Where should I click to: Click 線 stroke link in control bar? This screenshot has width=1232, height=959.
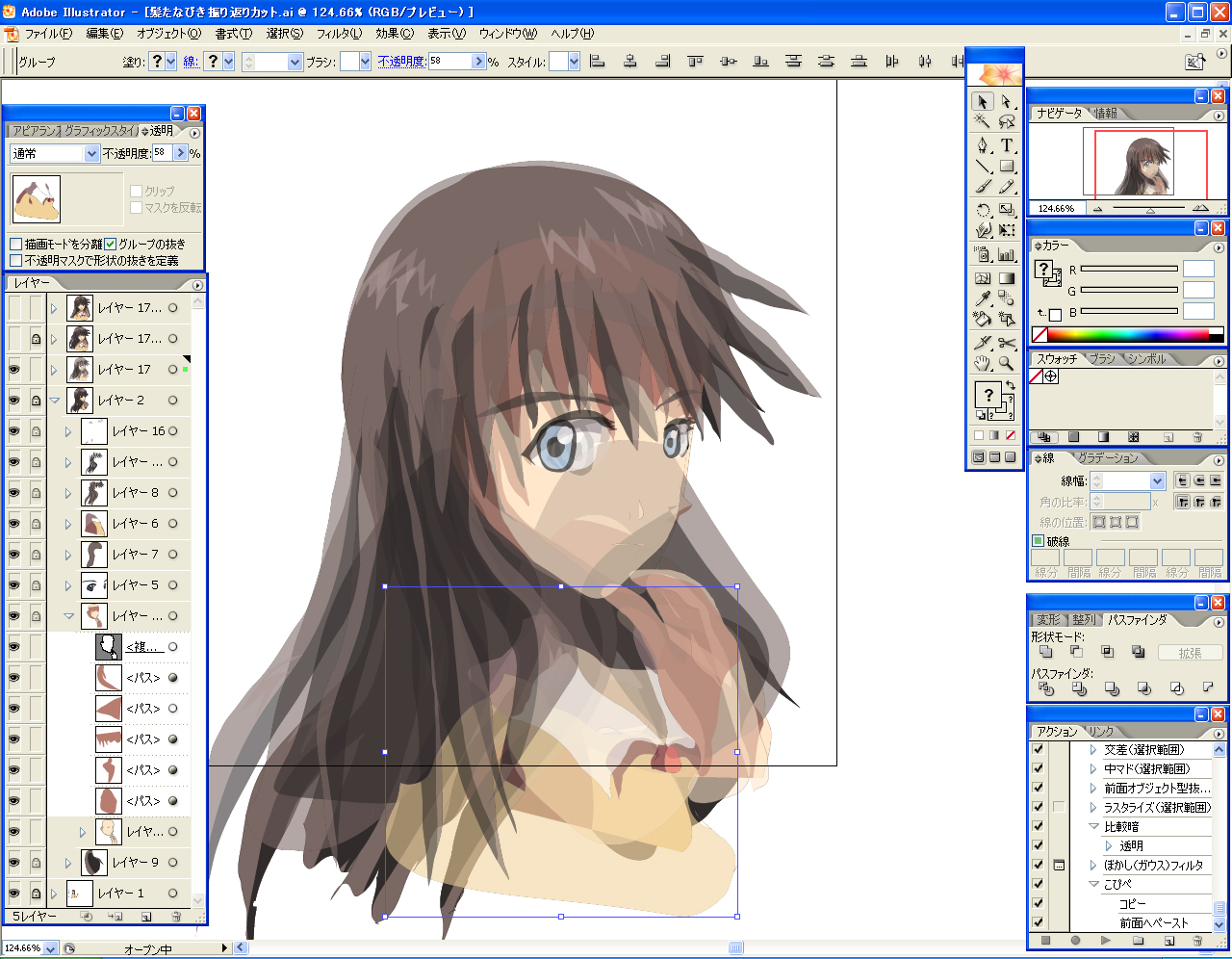(x=190, y=62)
